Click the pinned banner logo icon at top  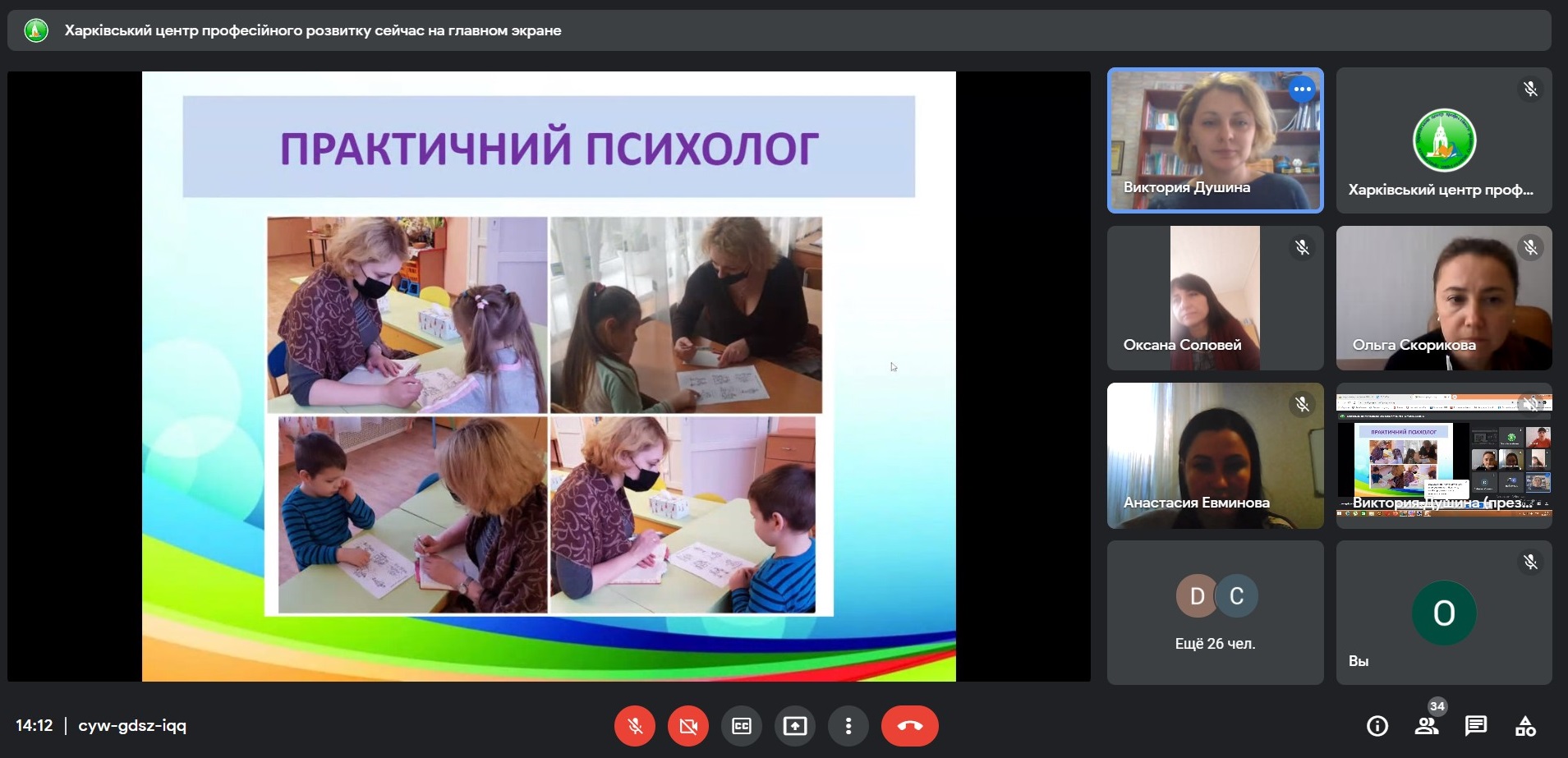tap(36, 30)
